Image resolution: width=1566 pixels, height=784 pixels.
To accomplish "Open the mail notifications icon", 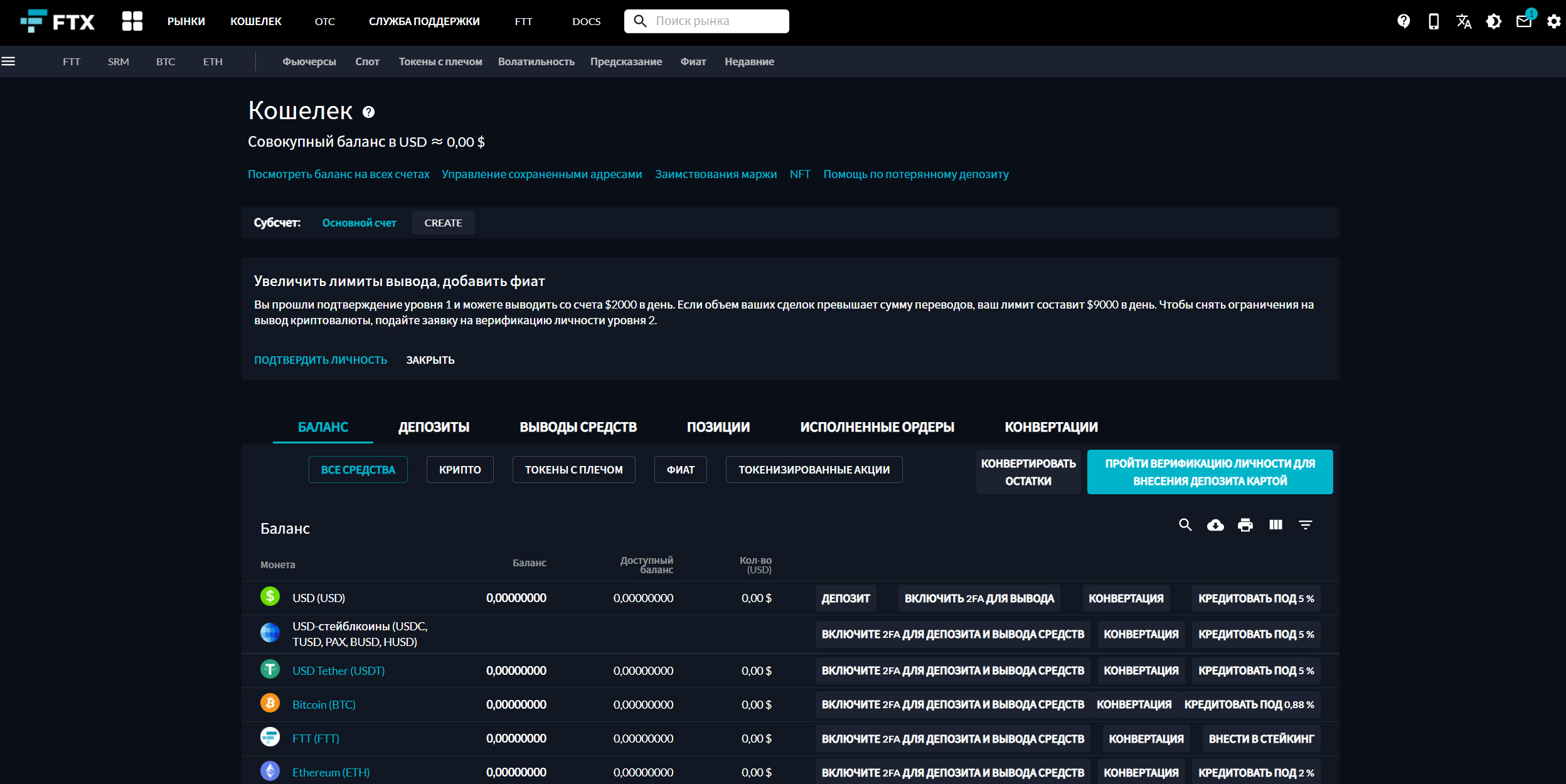I will click(1524, 21).
